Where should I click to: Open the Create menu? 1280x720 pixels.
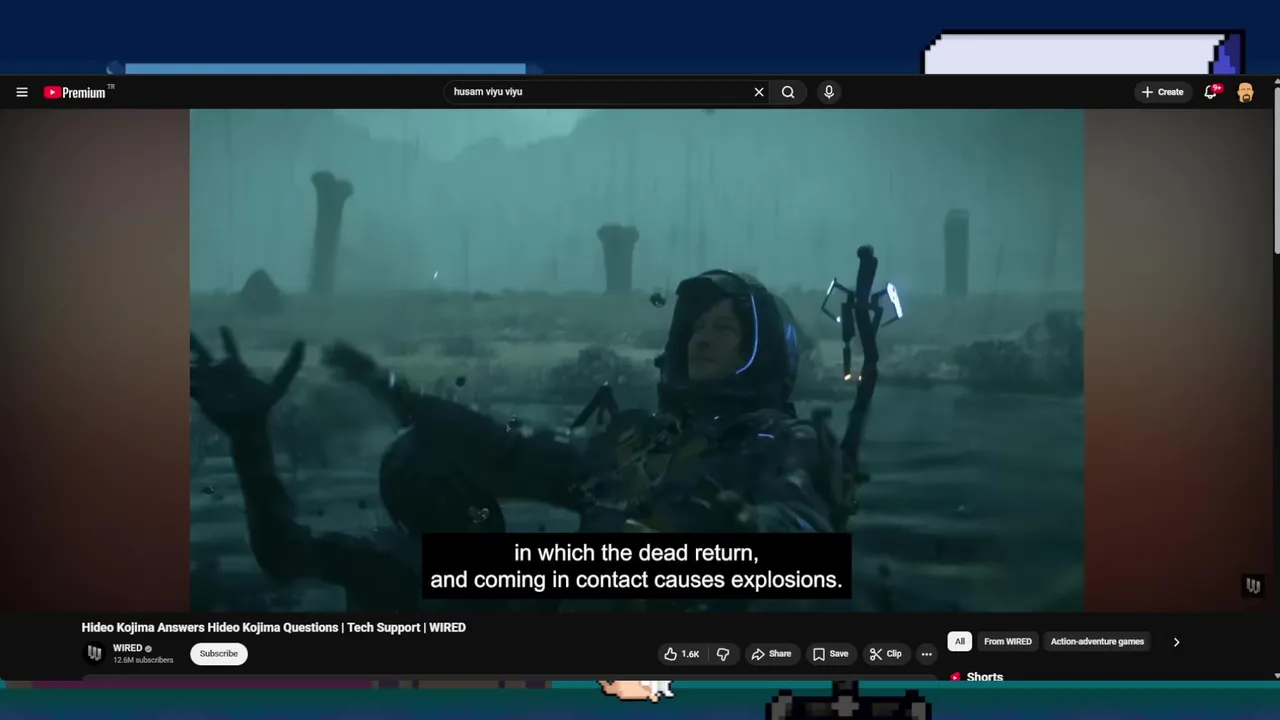(1162, 92)
